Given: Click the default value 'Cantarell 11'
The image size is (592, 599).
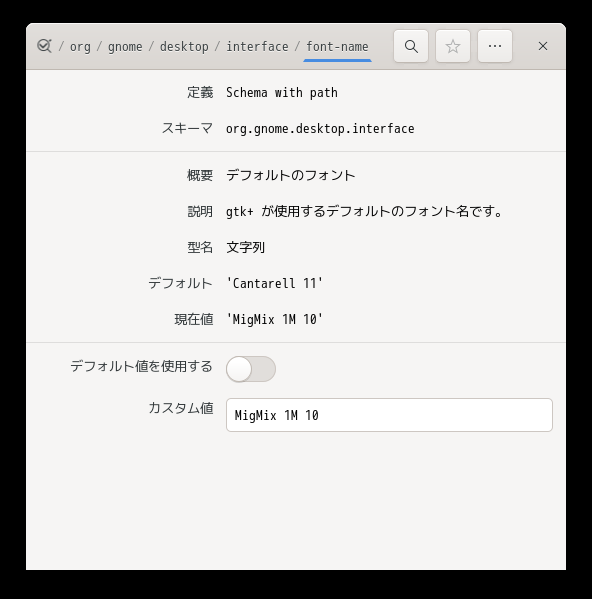Looking at the screenshot, I should point(275,283).
